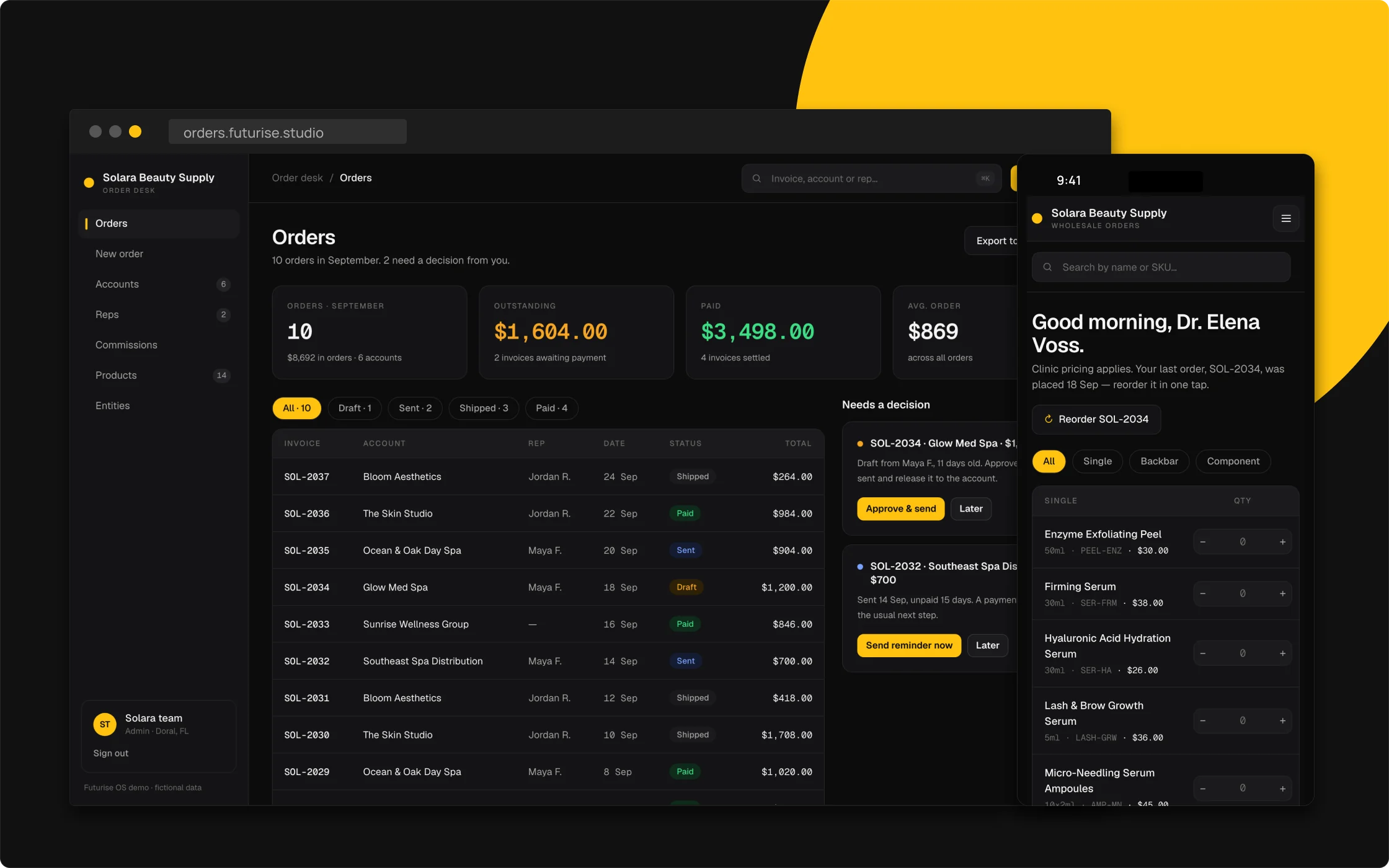Increase Enzyme Exfoliating Peel quantity
1389x868 pixels.
(1282, 542)
